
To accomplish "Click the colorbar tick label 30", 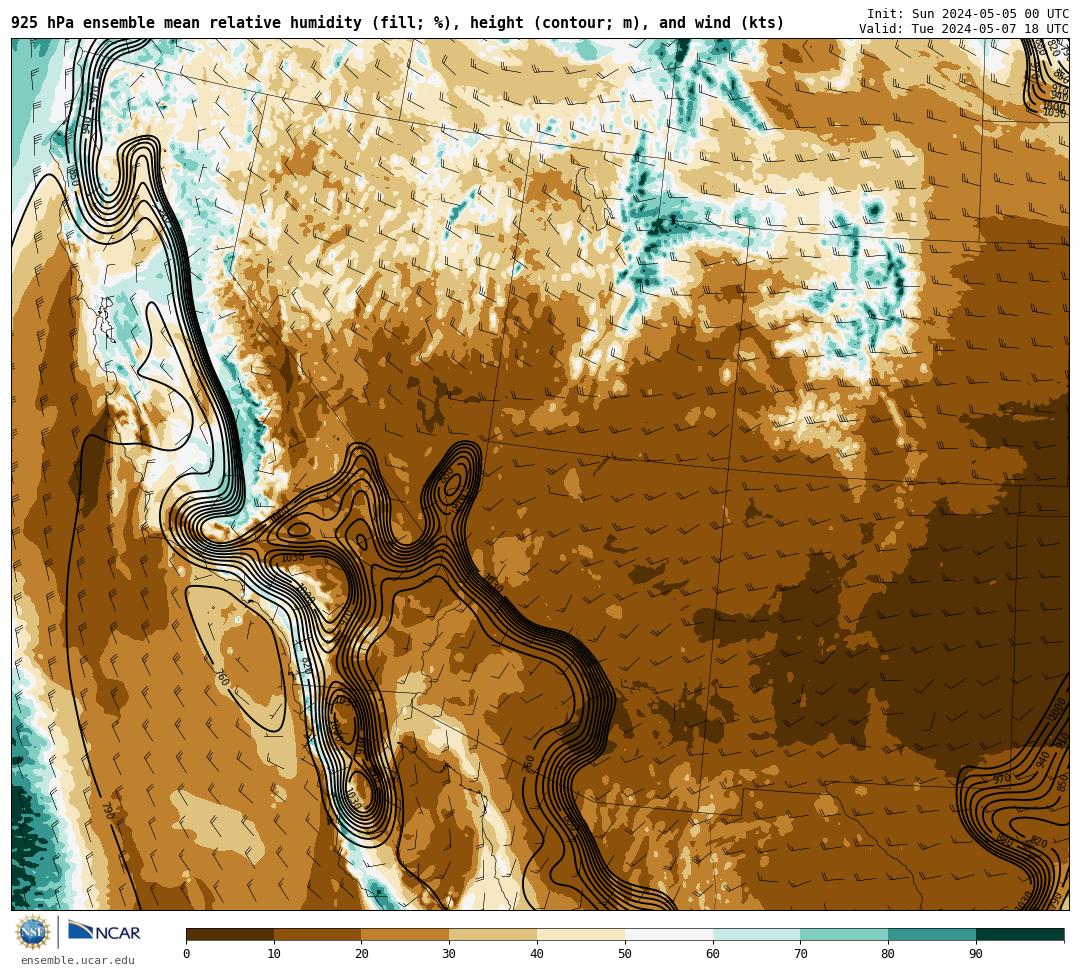I will [449, 954].
